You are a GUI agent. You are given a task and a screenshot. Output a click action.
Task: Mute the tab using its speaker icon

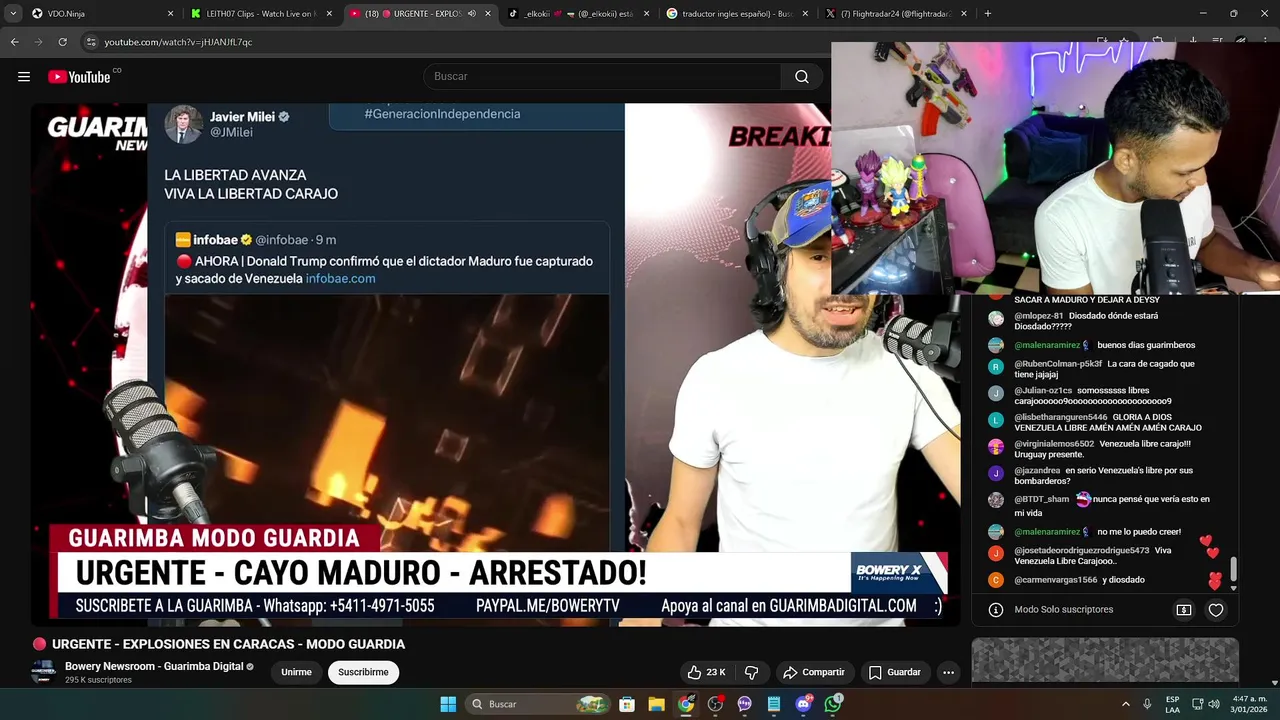[471, 14]
